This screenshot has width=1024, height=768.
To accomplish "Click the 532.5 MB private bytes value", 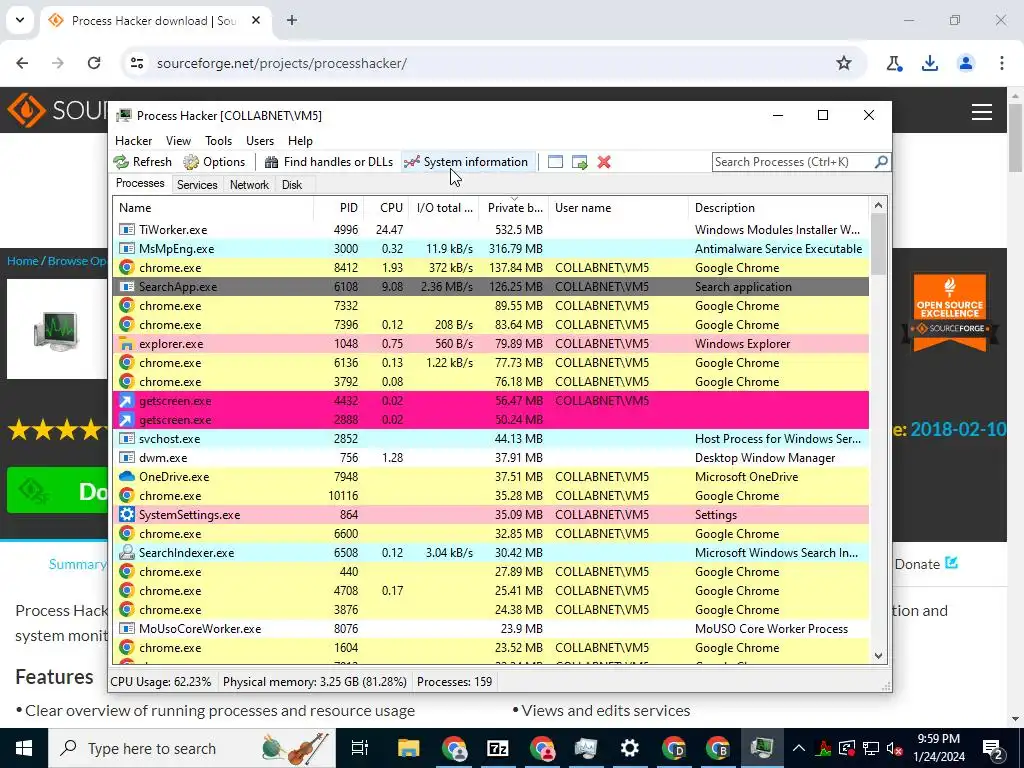I will 519,230.
